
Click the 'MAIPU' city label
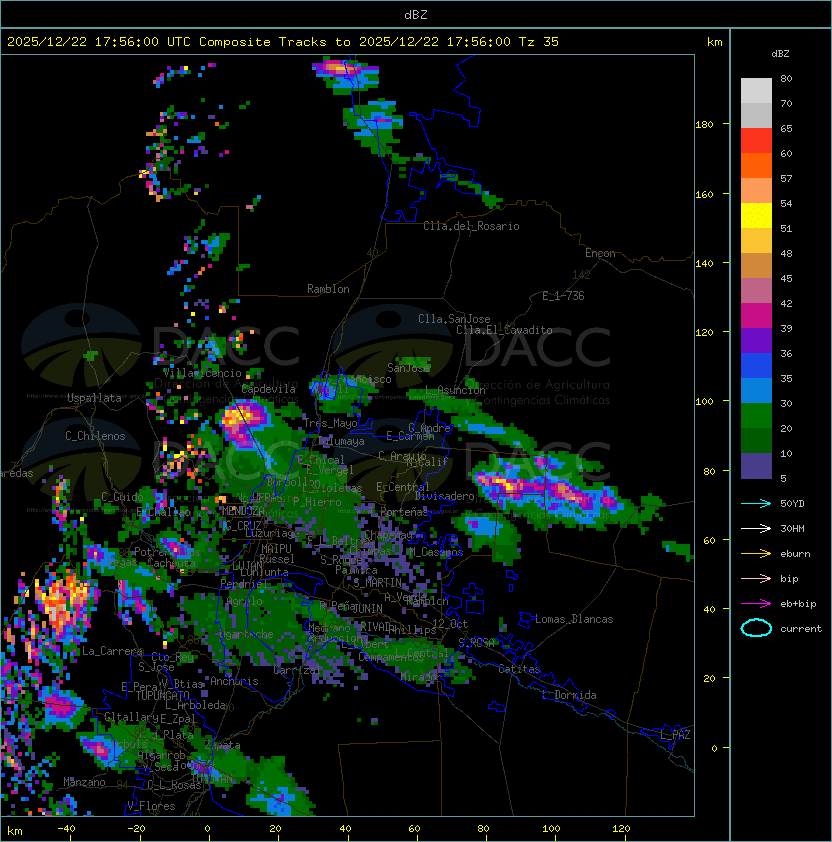pos(276,548)
